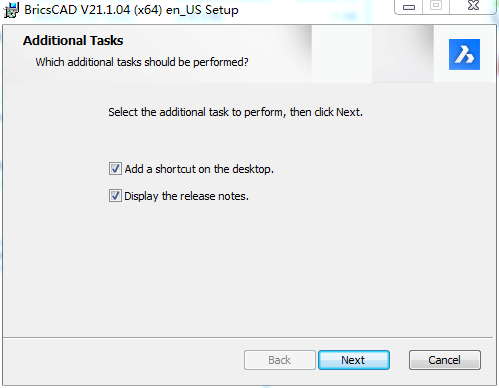499x388 pixels.
Task: Minimize the BricsCAD Setup window
Action: pyautogui.click(x=409, y=7)
